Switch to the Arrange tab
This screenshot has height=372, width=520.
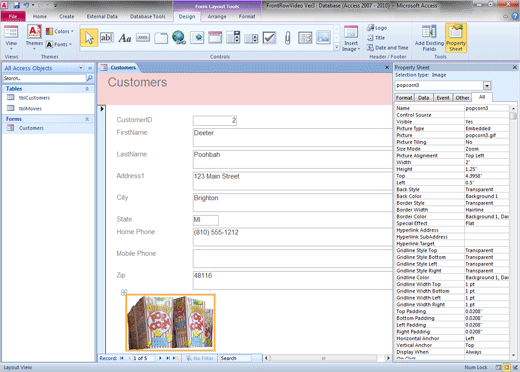click(217, 16)
